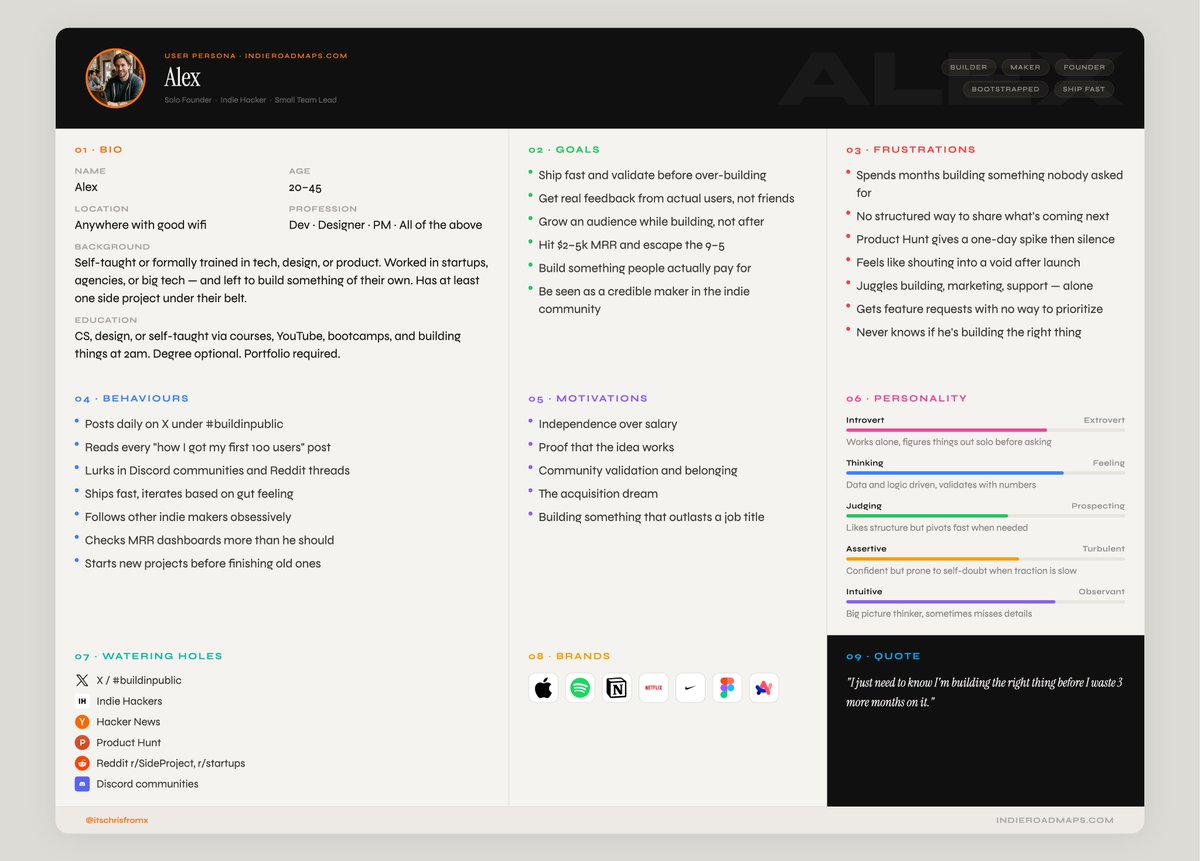Click the Spotify brand icon

coord(580,688)
